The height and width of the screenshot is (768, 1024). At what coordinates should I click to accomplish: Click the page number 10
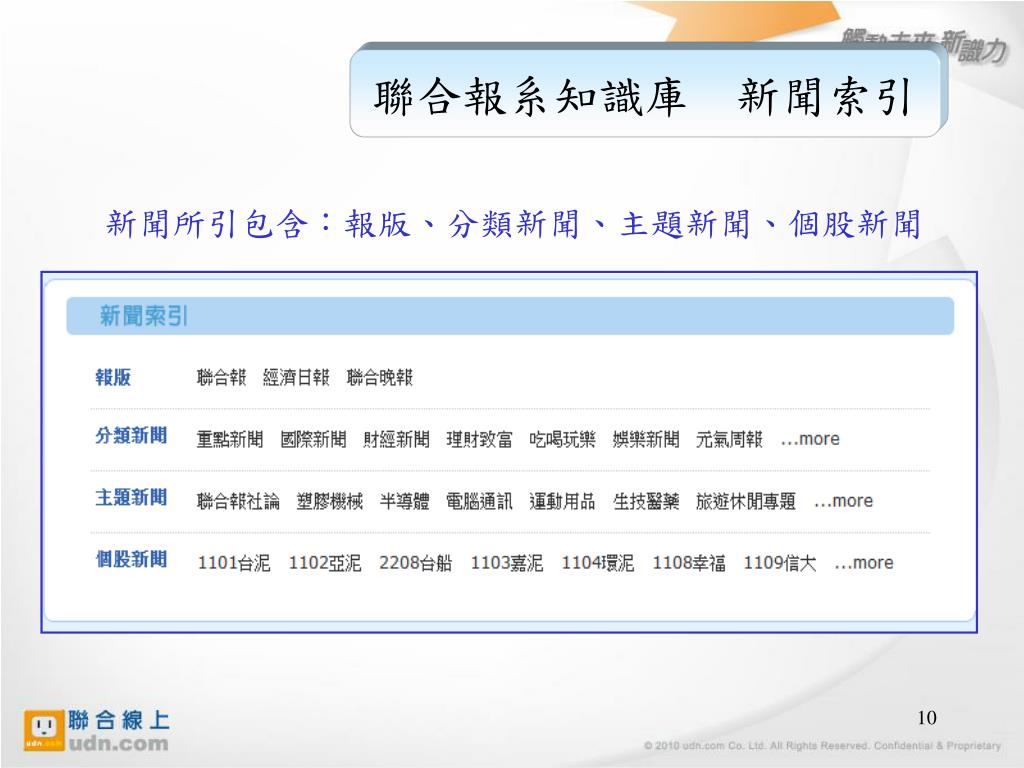click(927, 718)
